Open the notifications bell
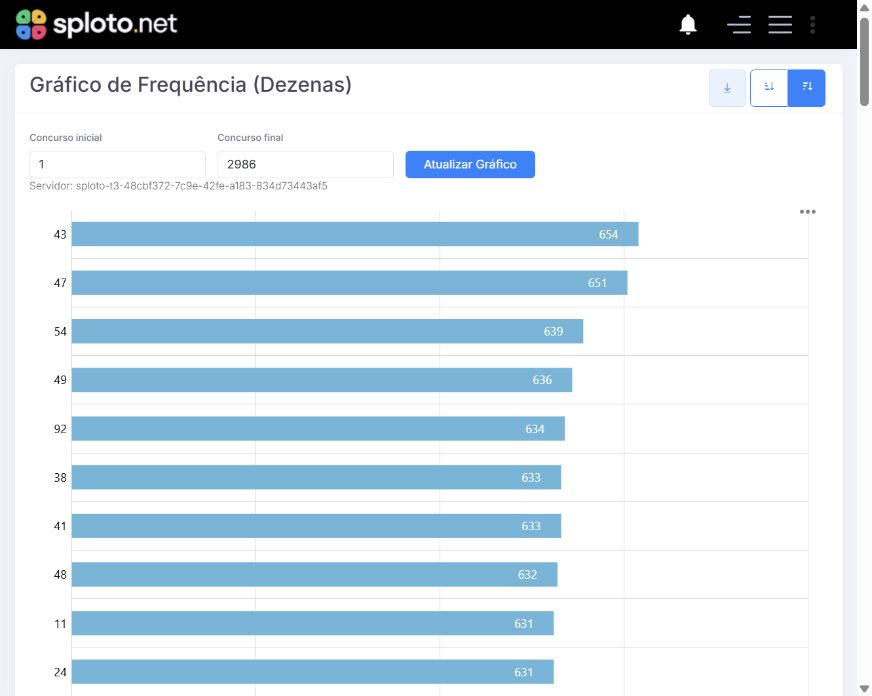Screen dimensions: 872x696 pos(688,24)
